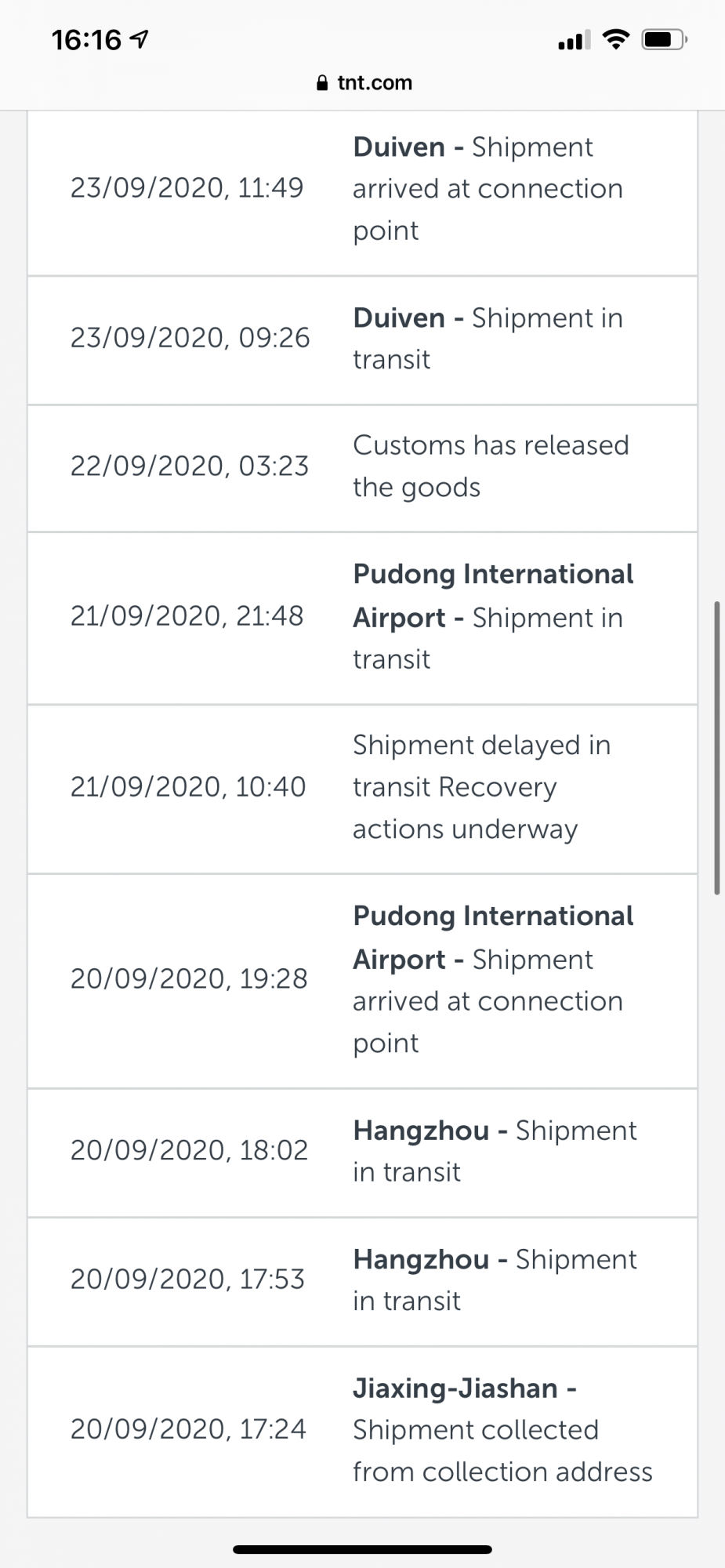Tap the 22/09/2020, 03:23 timestamp
The height and width of the screenshot is (1568, 725).
coord(190,466)
